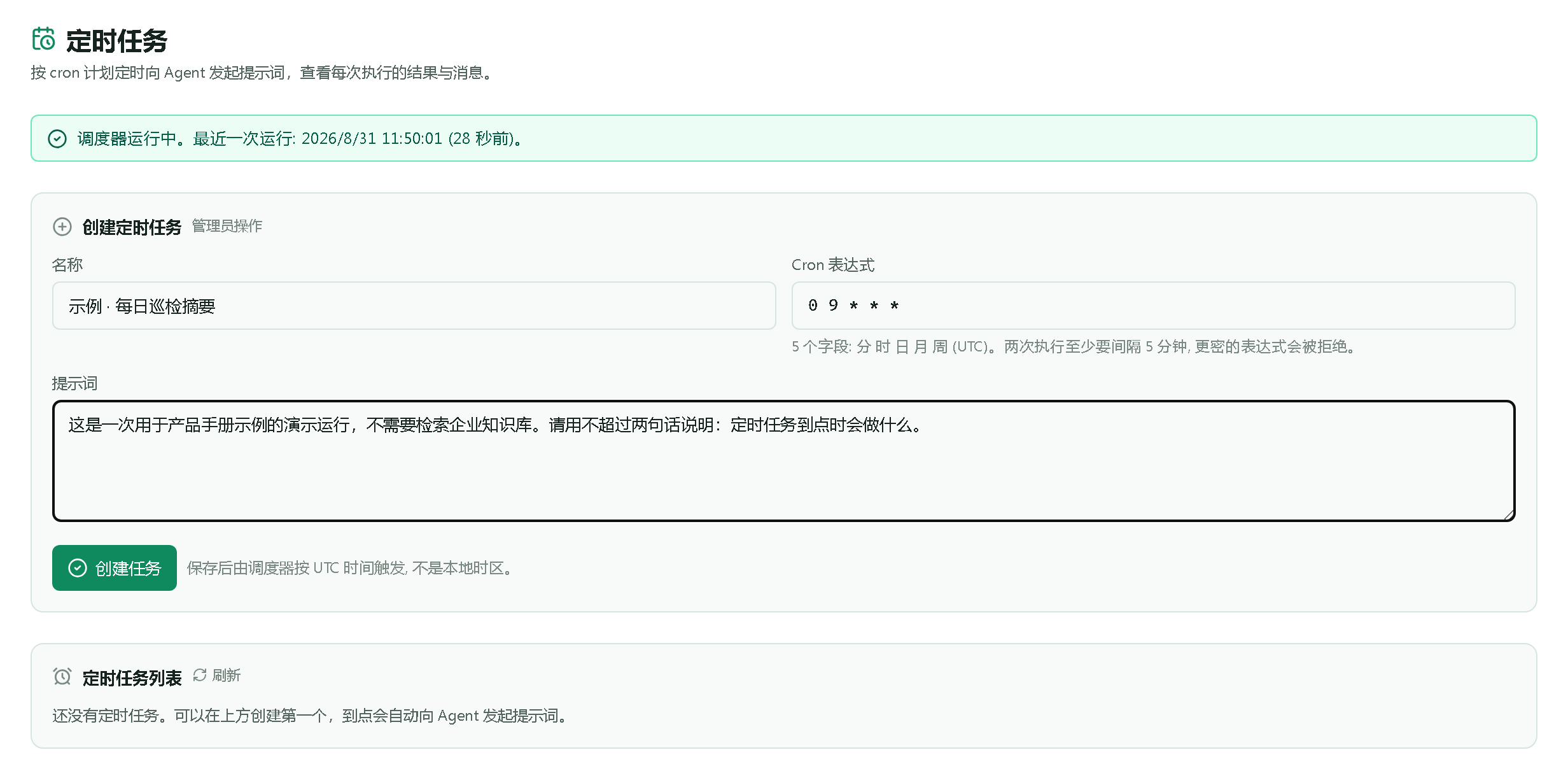This screenshot has width=1568, height=764.
Task: Click inside the 提示词 textarea
Action: tap(783, 461)
